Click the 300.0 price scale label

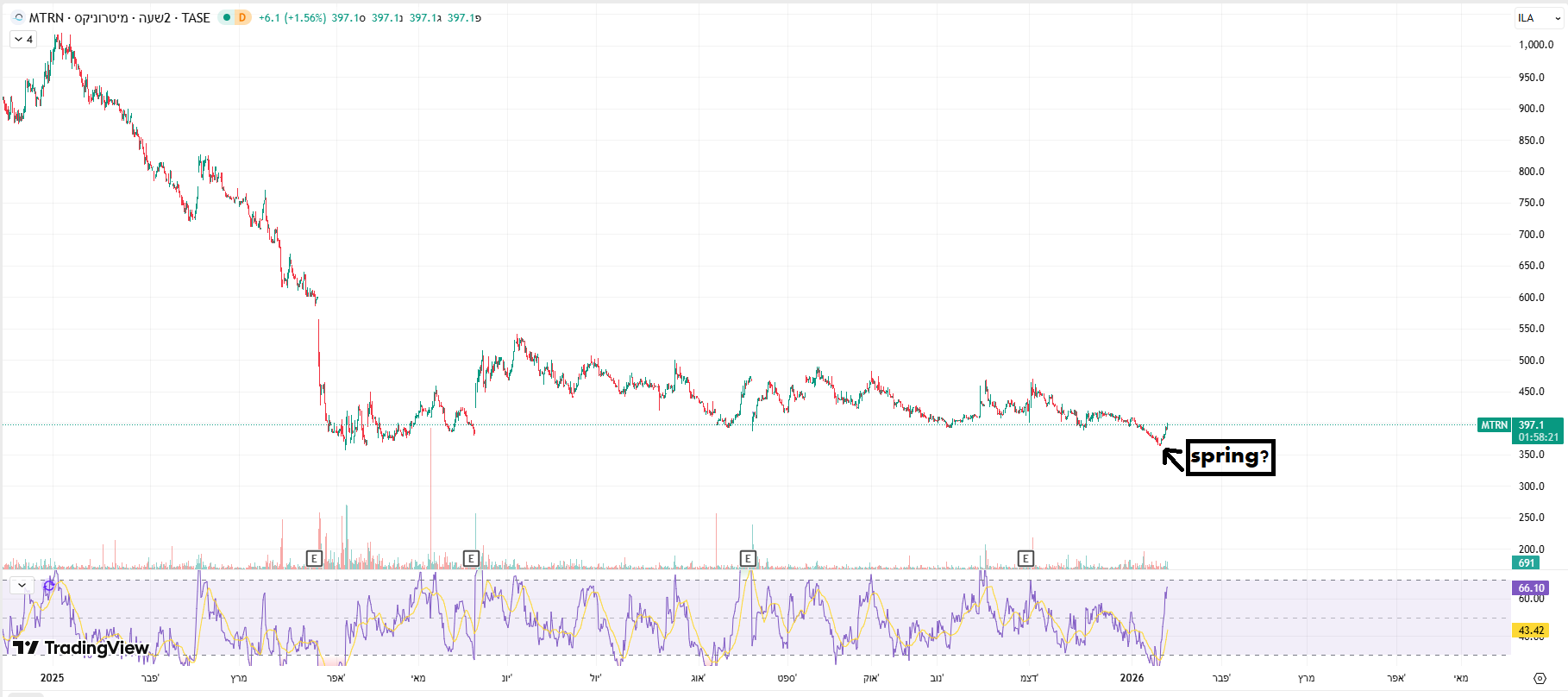click(1532, 487)
